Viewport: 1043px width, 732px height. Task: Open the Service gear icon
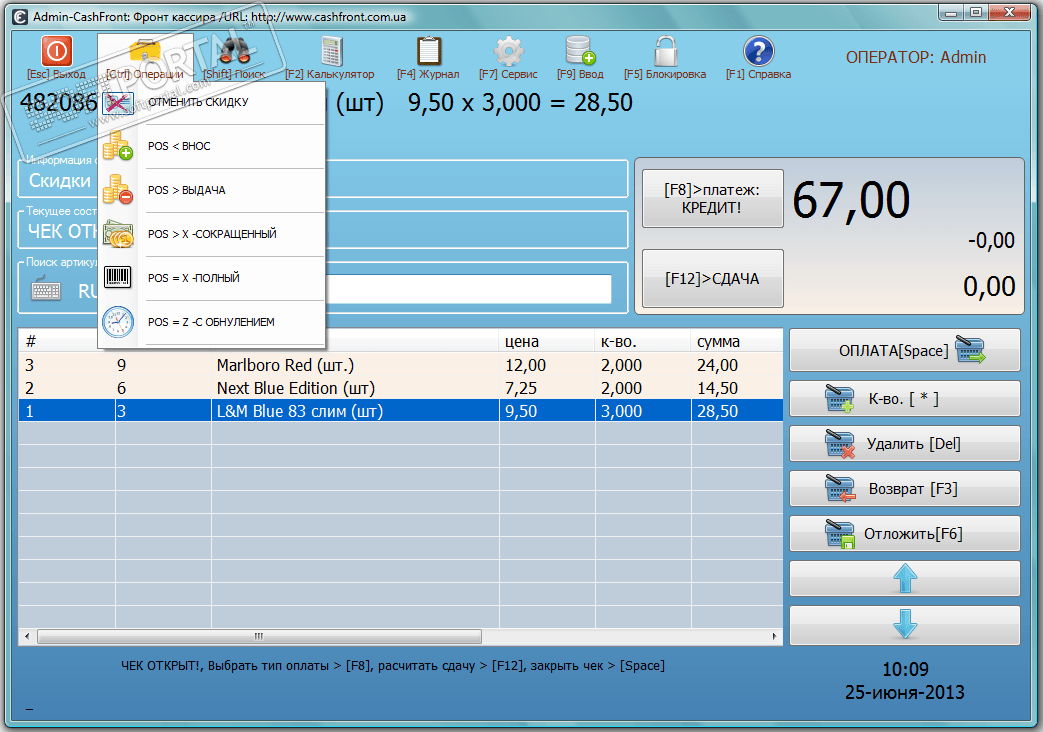pos(509,51)
